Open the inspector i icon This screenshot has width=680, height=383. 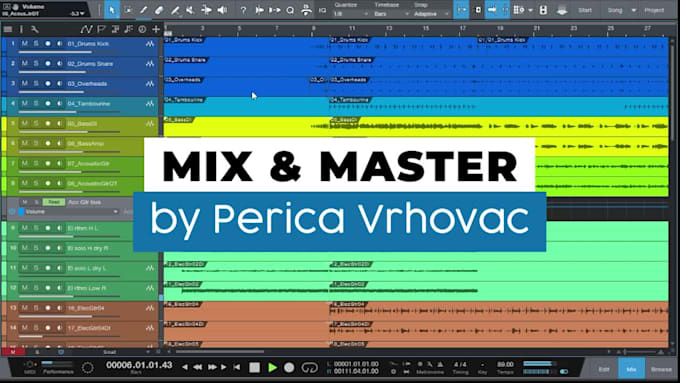coord(21,29)
